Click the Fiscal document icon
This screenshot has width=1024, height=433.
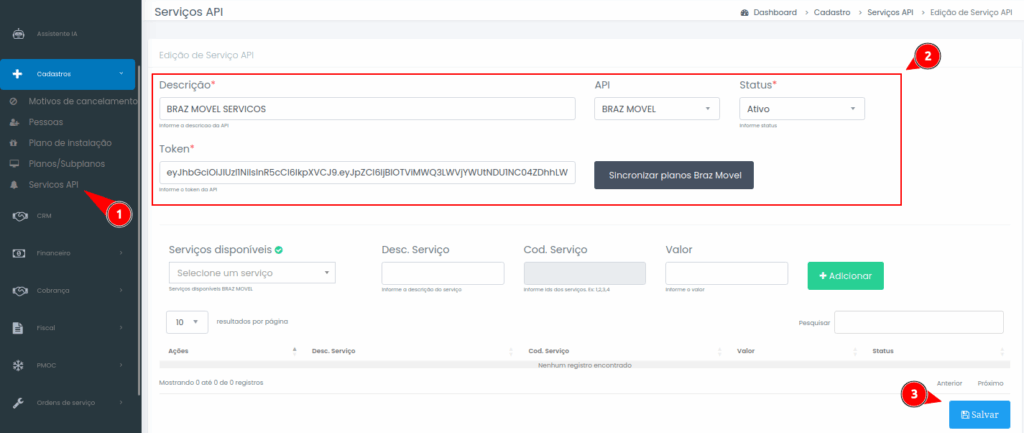tap(17, 328)
